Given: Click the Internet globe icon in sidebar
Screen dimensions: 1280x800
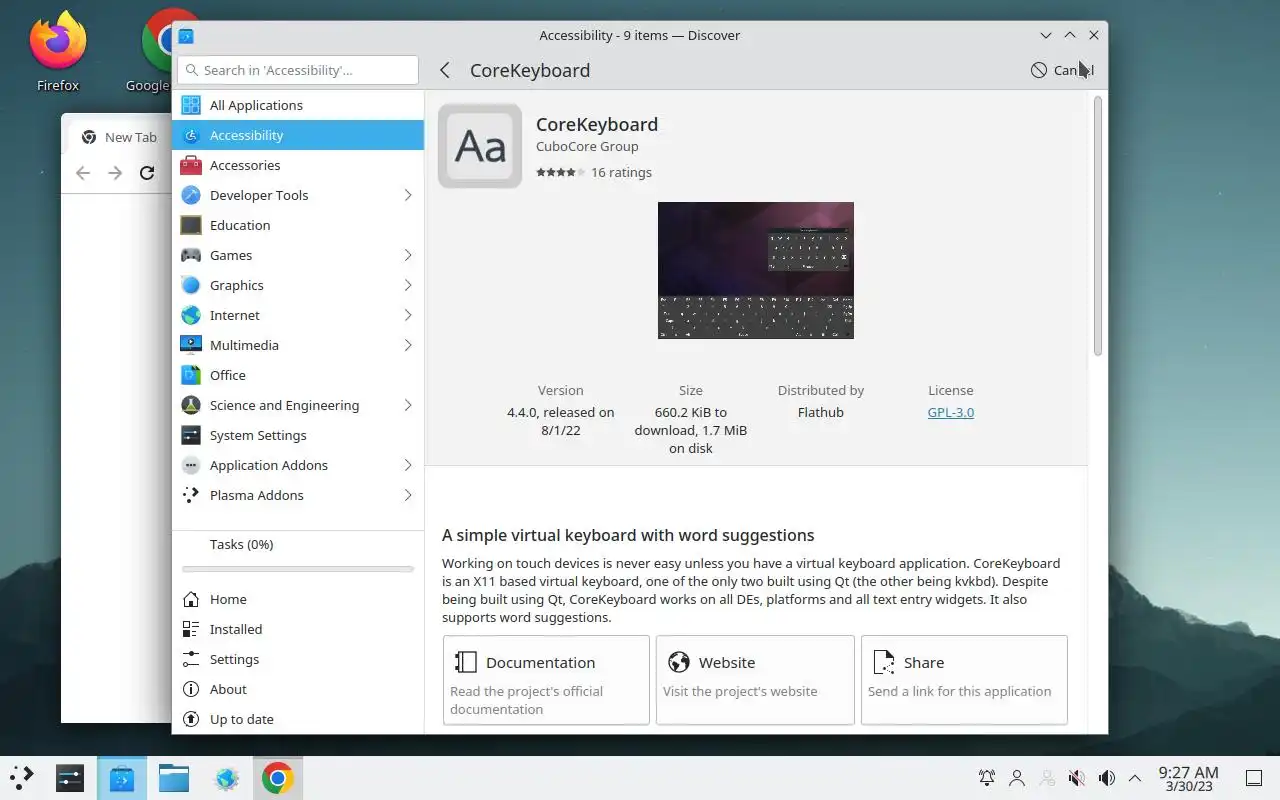Looking at the screenshot, I should (x=191, y=315).
